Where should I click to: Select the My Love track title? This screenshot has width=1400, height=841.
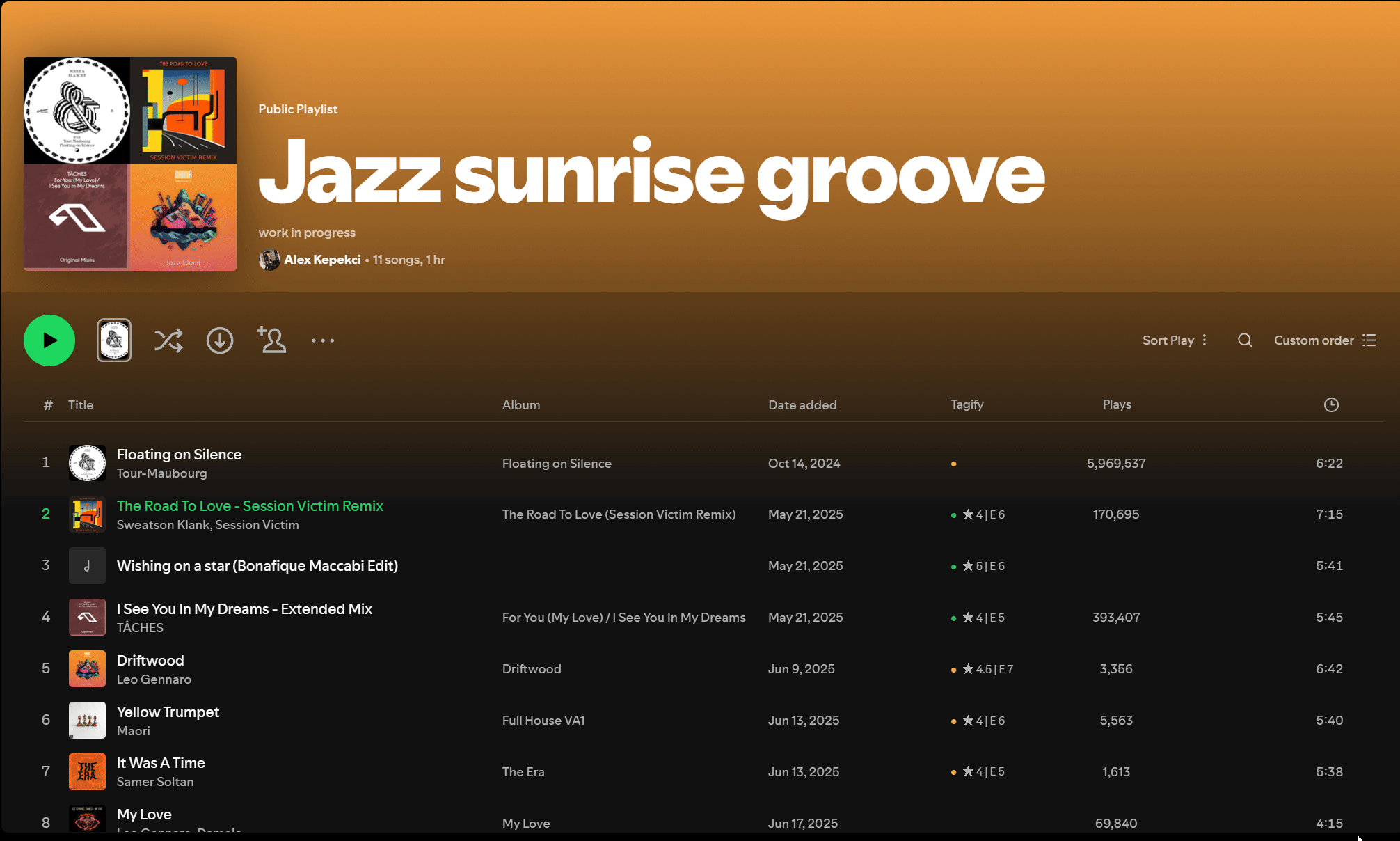tap(144, 815)
